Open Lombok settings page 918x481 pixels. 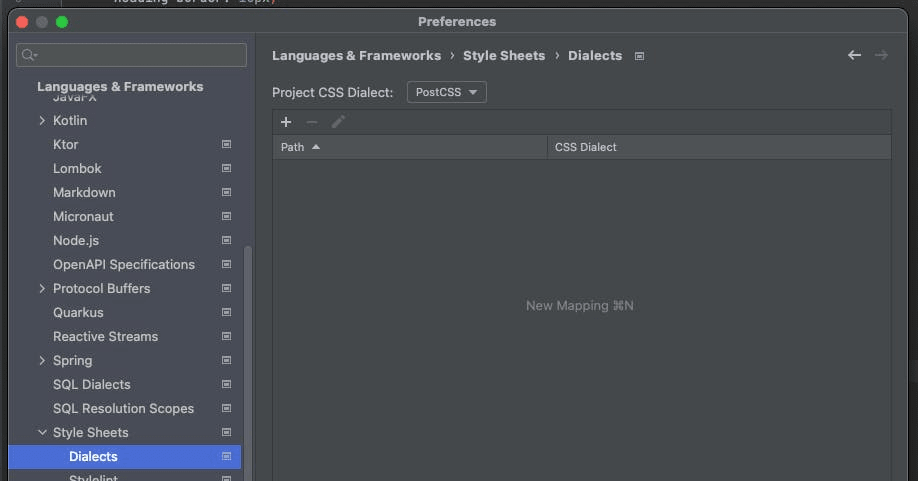pyautogui.click(x=77, y=168)
